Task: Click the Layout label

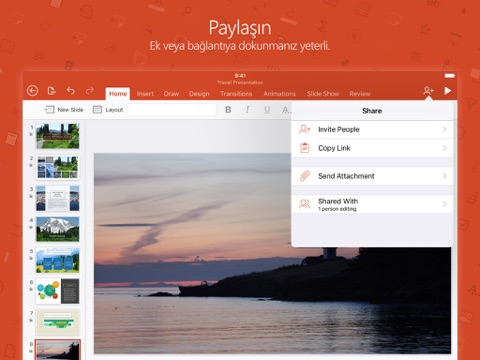Action: pos(114,110)
